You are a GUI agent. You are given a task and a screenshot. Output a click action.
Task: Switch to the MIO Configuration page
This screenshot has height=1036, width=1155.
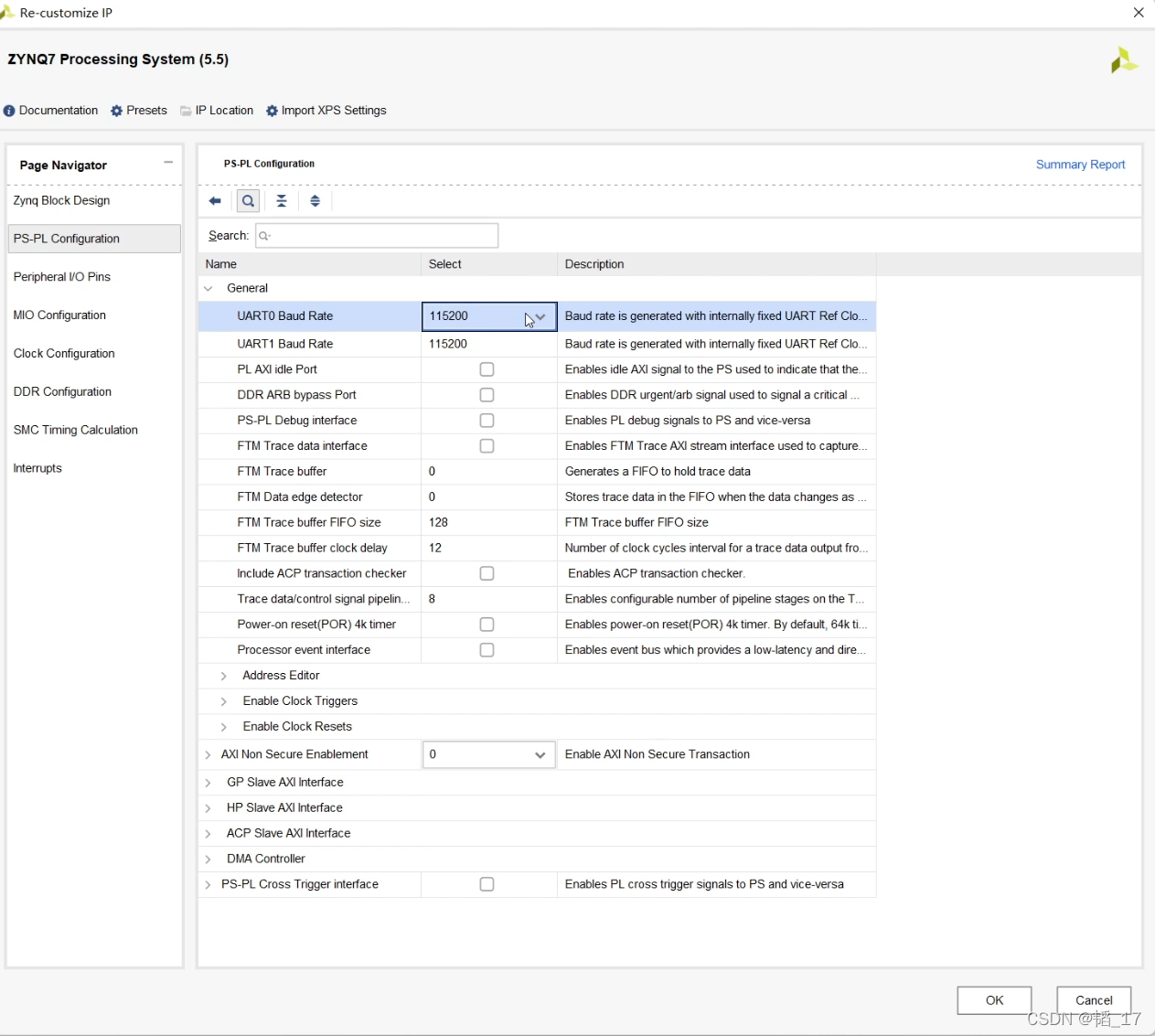pos(59,315)
